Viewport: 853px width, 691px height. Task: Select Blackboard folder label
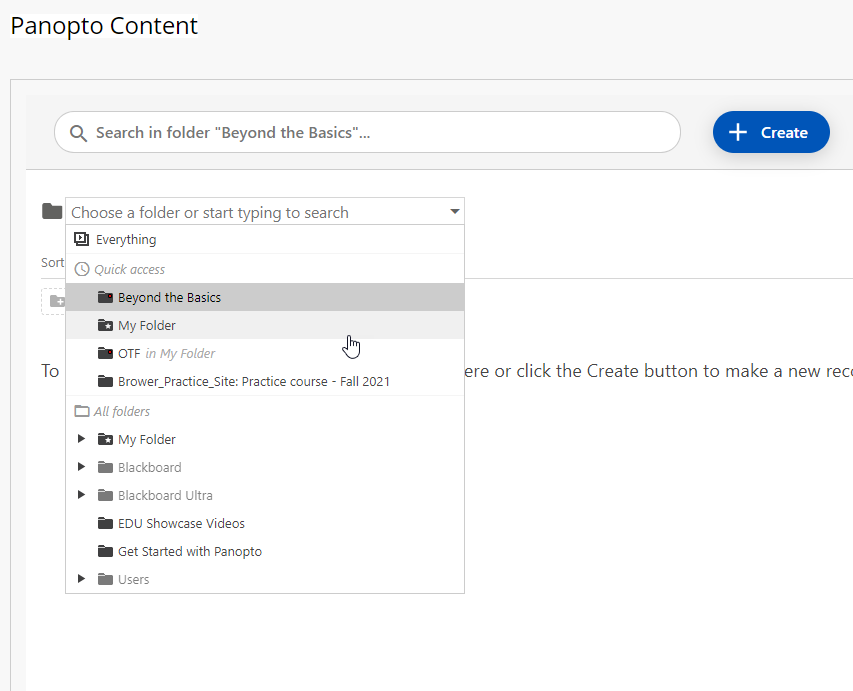(150, 467)
